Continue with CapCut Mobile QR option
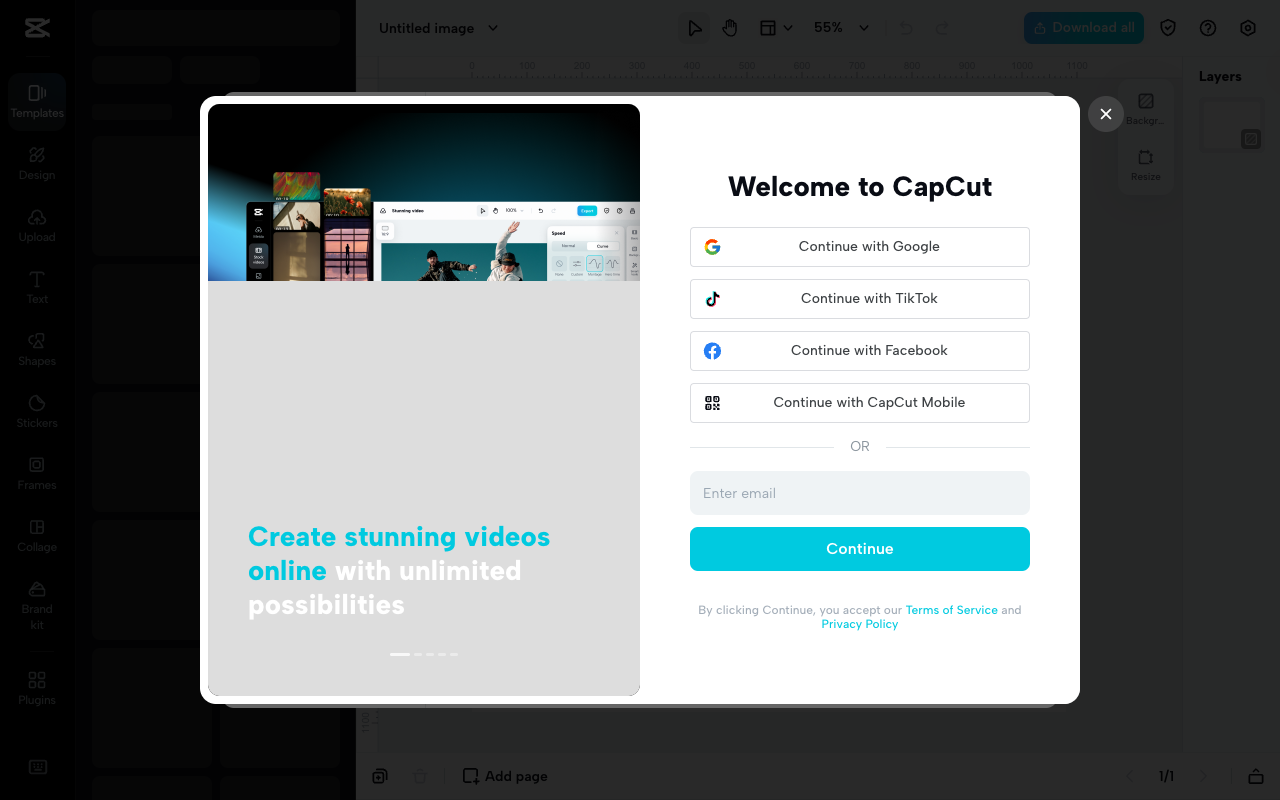1280x800 pixels. (860, 403)
